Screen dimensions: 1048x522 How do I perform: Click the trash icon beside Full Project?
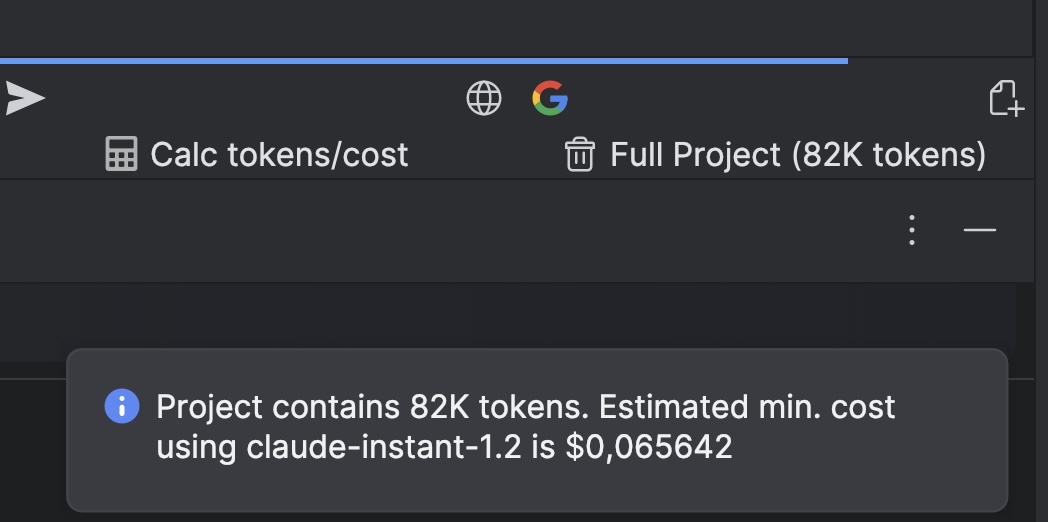[x=580, y=155]
